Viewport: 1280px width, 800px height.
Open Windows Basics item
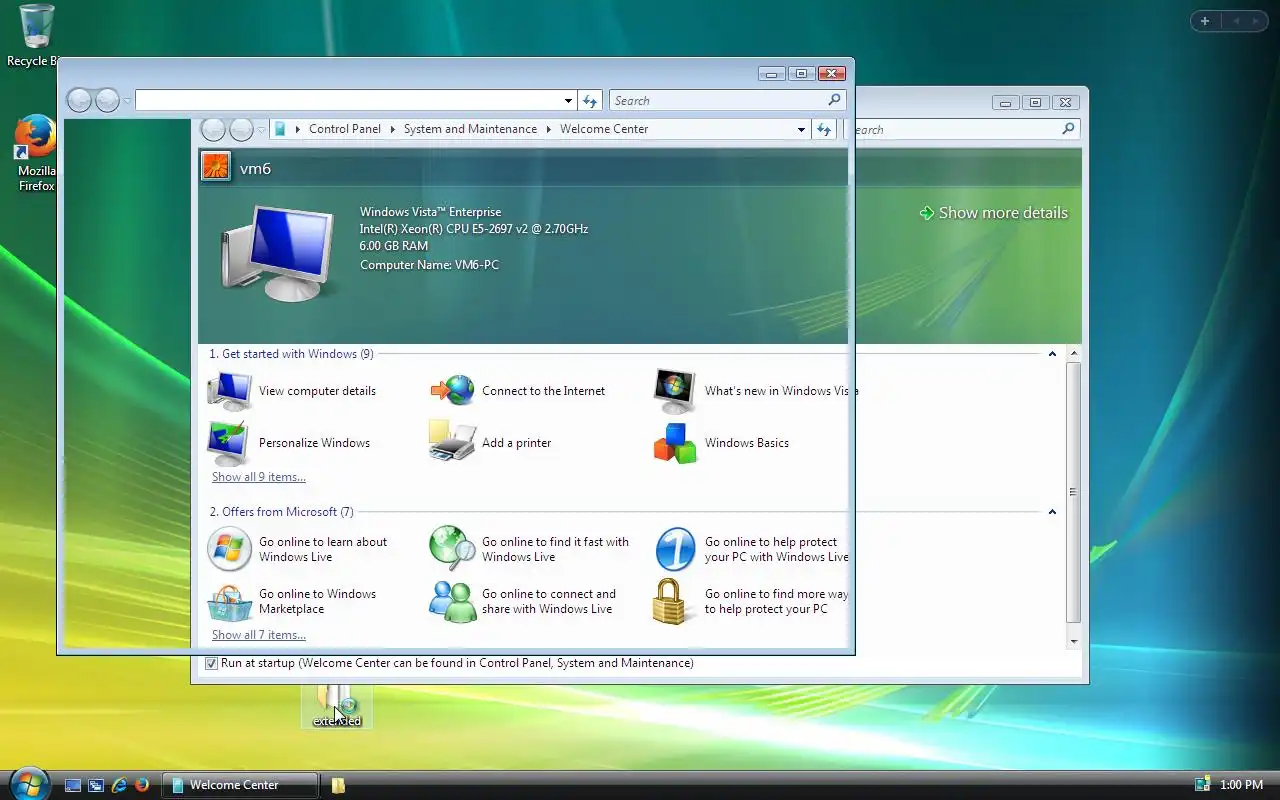coord(721,443)
